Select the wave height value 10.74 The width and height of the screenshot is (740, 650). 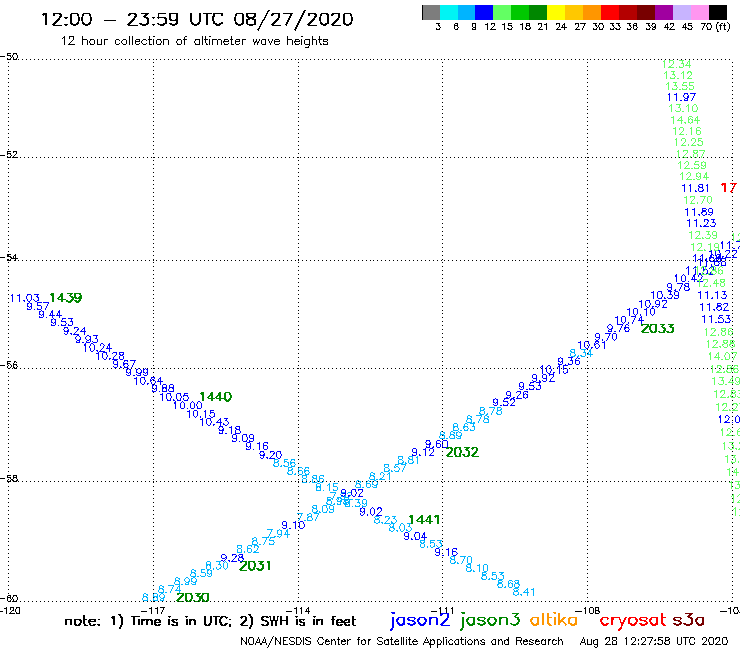coord(629,320)
